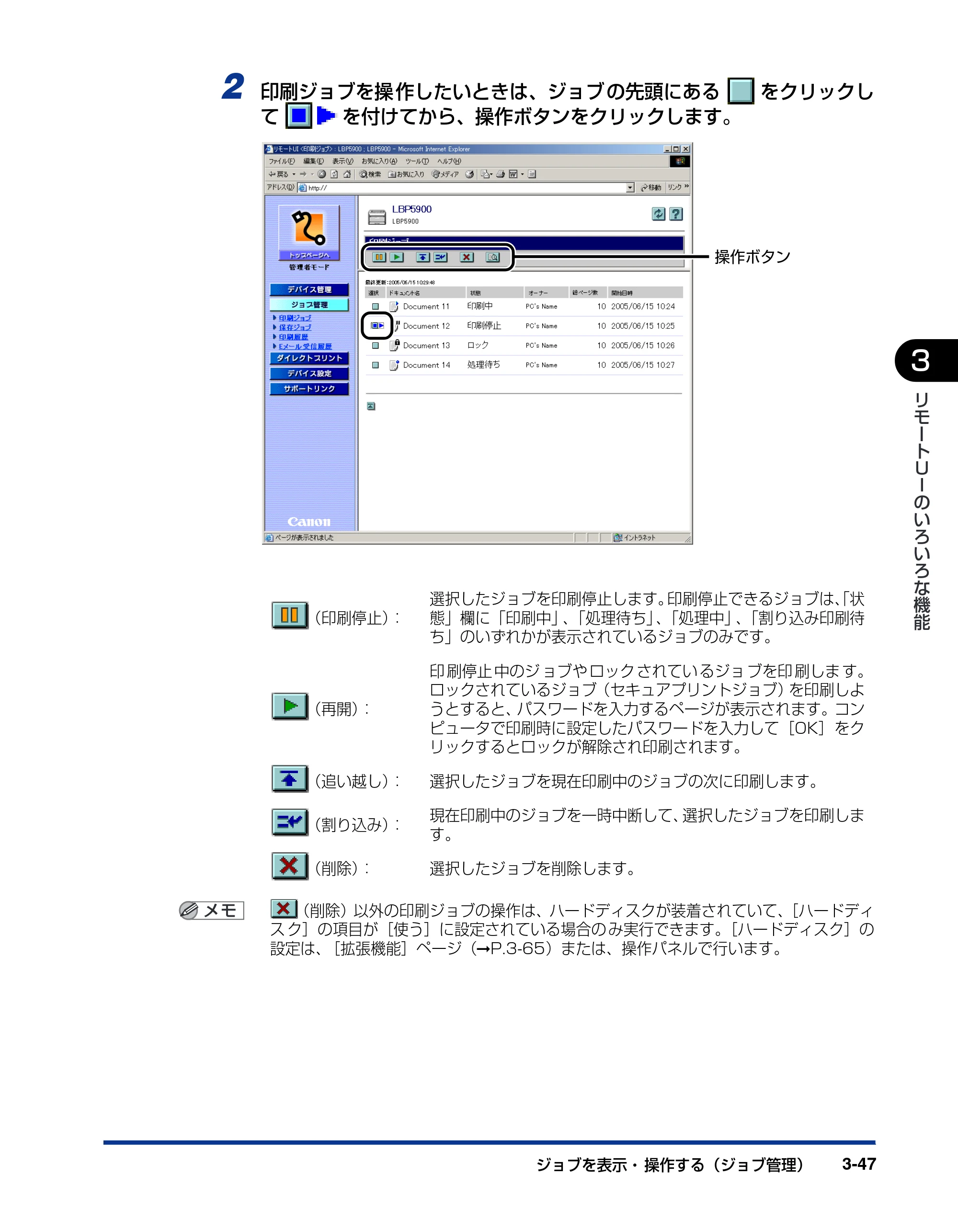Select the checkbox for Document 13

[x=375, y=345]
